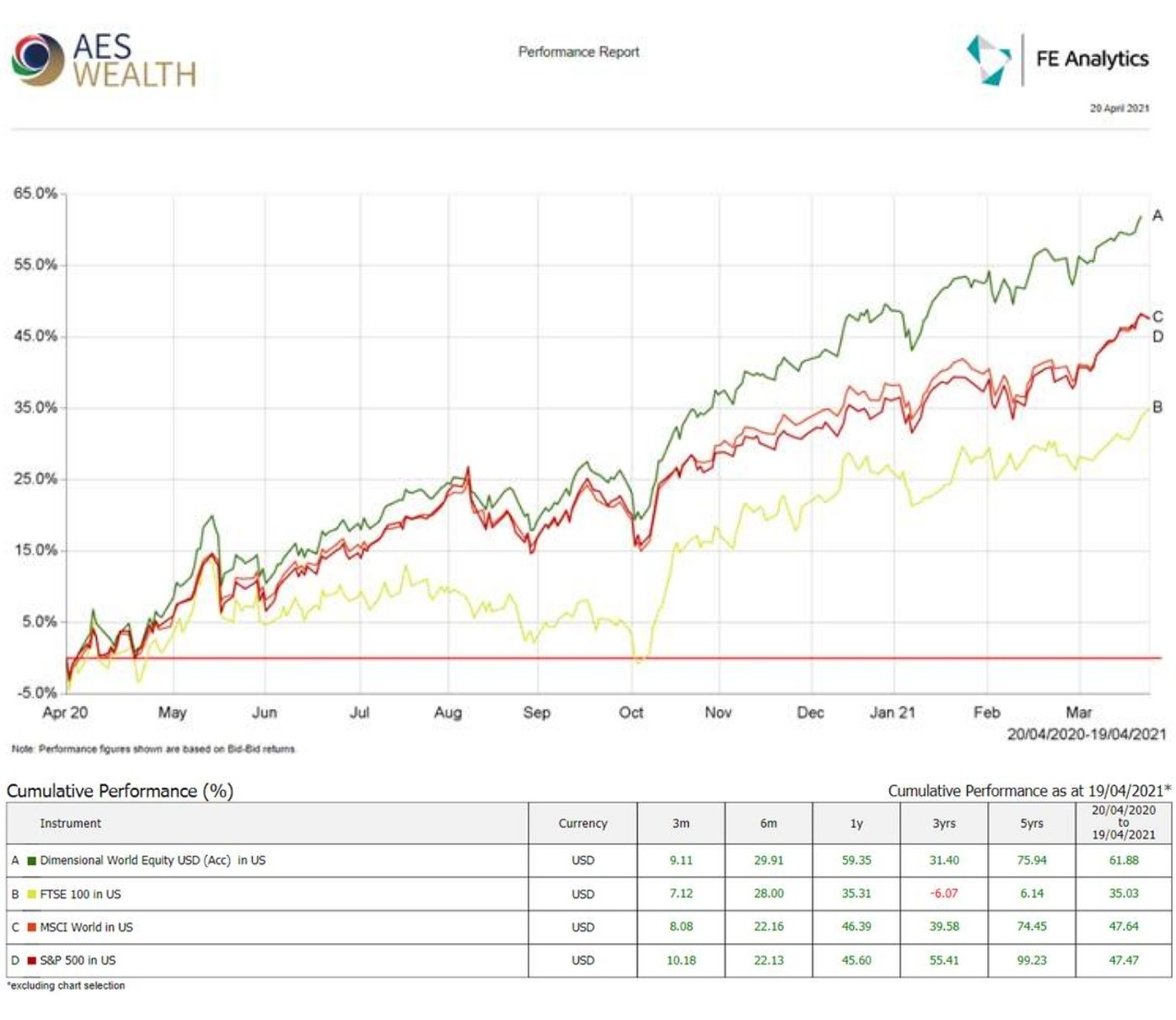The height and width of the screenshot is (1020, 1176).
Task: Open the Currency column options
Action: (x=582, y=822)
